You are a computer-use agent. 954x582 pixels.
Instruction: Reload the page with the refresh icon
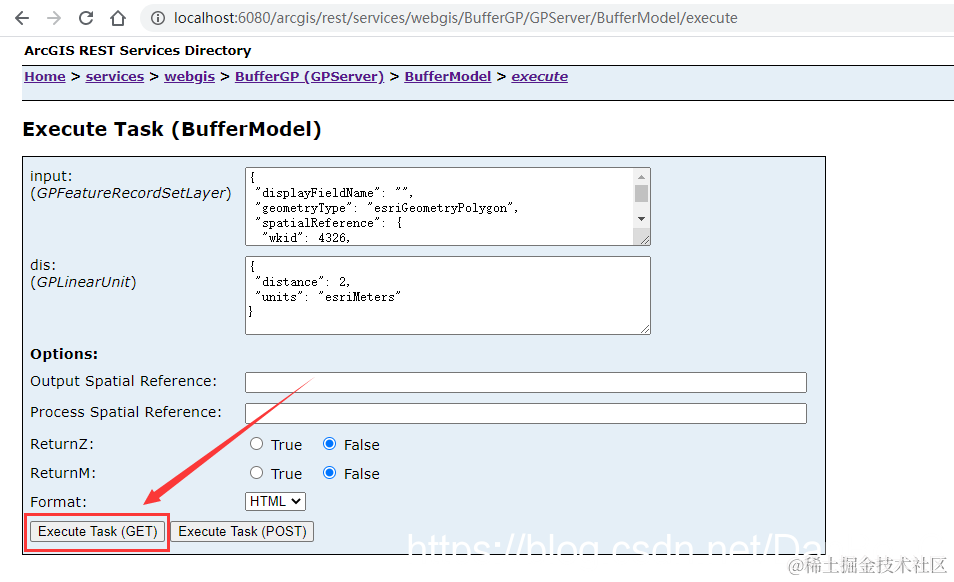coord(86,18)
